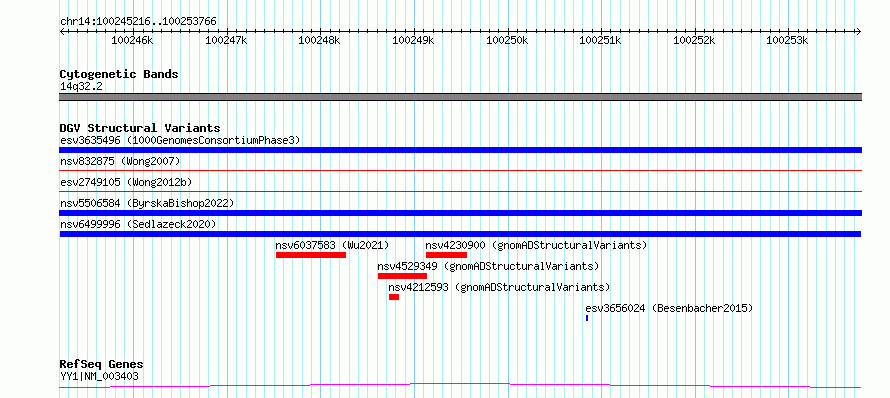890x398 pixels.
Task: Select the nsv832875 (Wong2007) label
Action: pyautogui.click(x=120, y=161)
